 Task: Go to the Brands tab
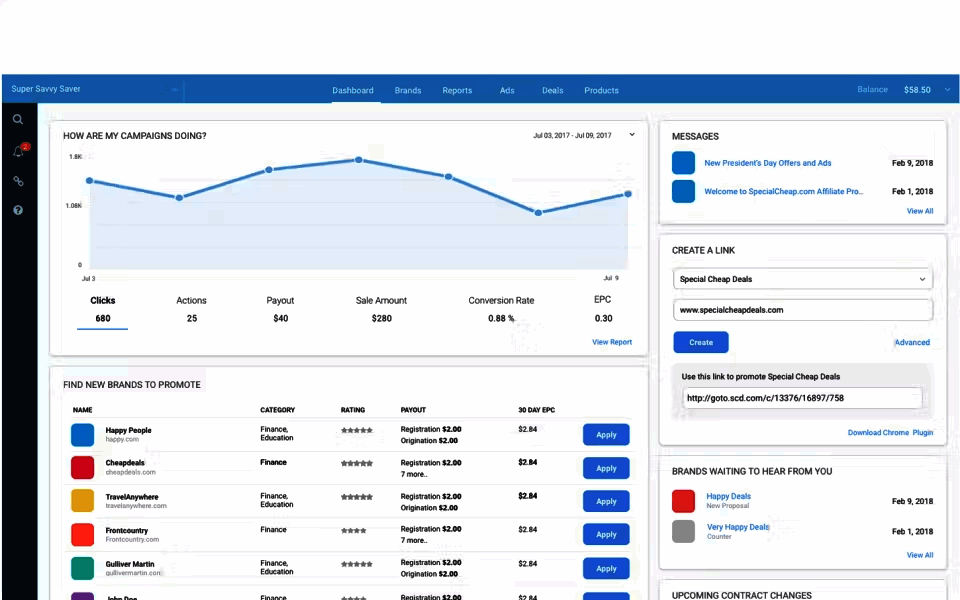point(408,91)
